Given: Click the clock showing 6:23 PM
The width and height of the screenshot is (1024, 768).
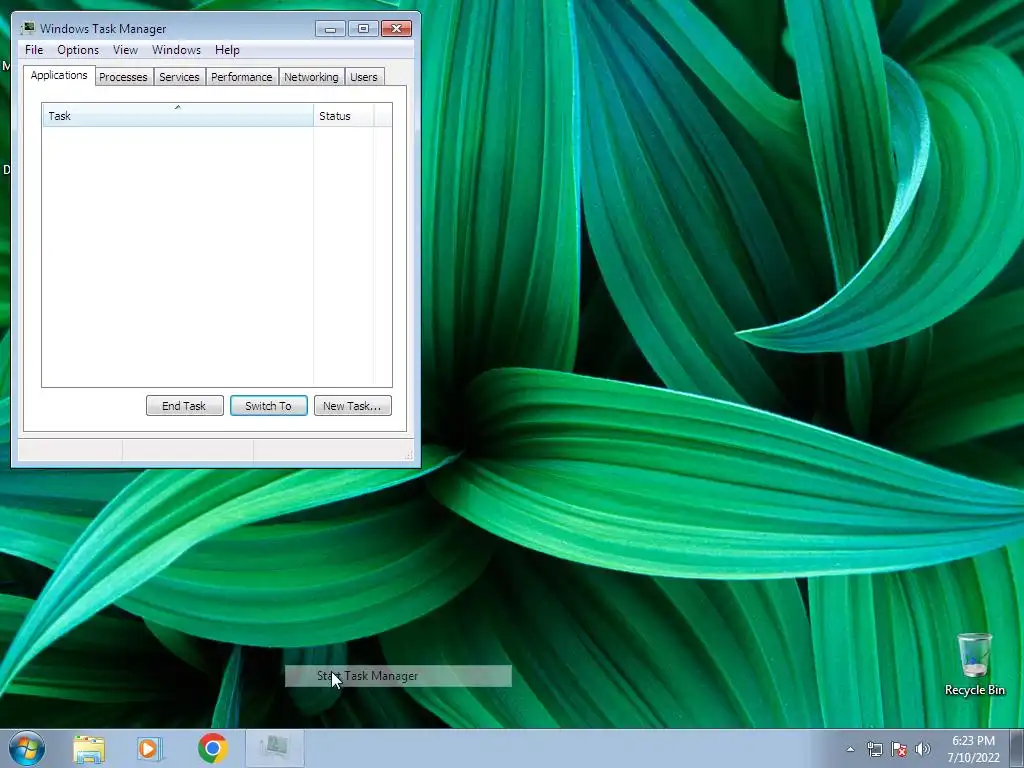Looking at the screenshot, I should (x=973, y=749).
